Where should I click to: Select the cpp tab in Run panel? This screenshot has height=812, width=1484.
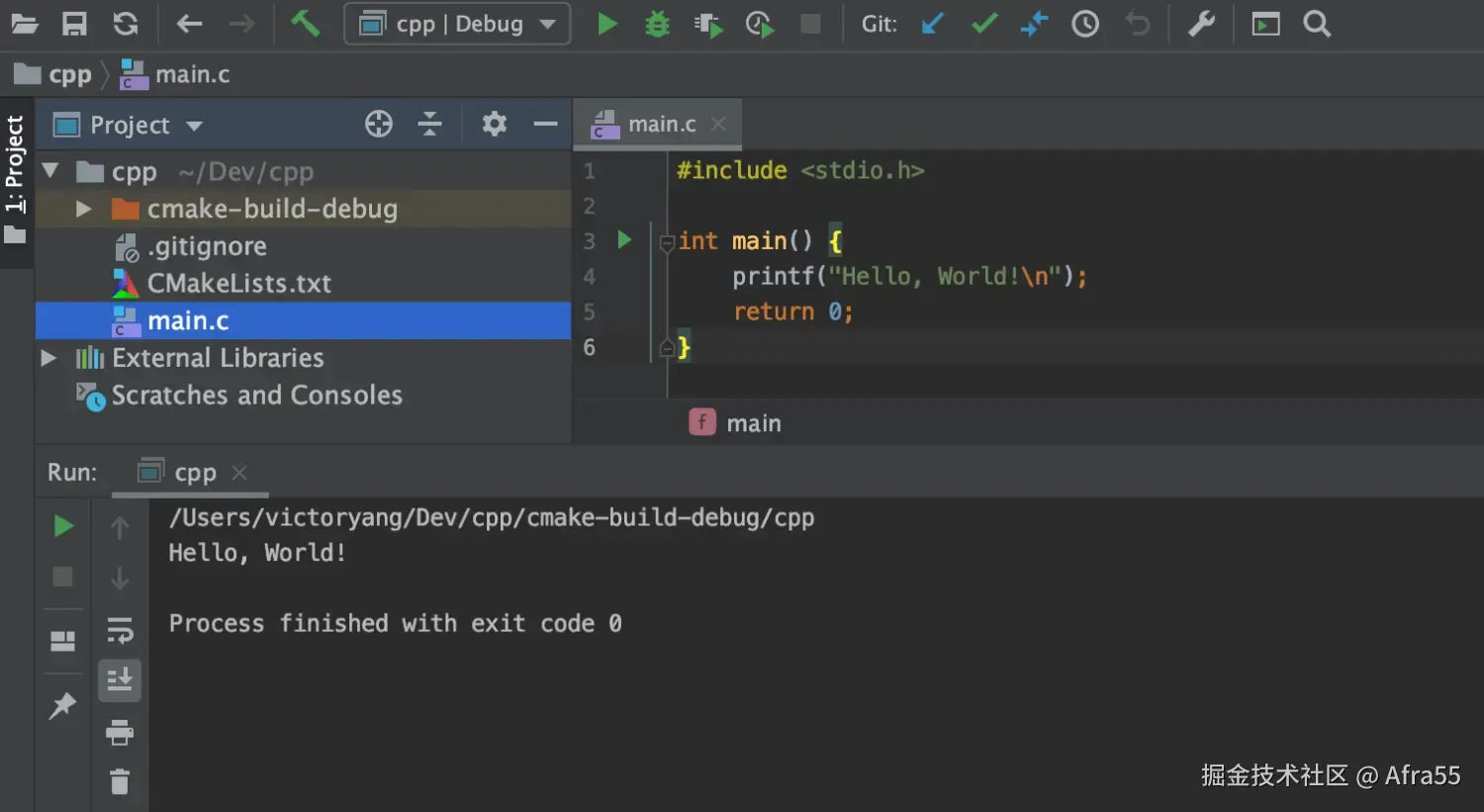191,473
